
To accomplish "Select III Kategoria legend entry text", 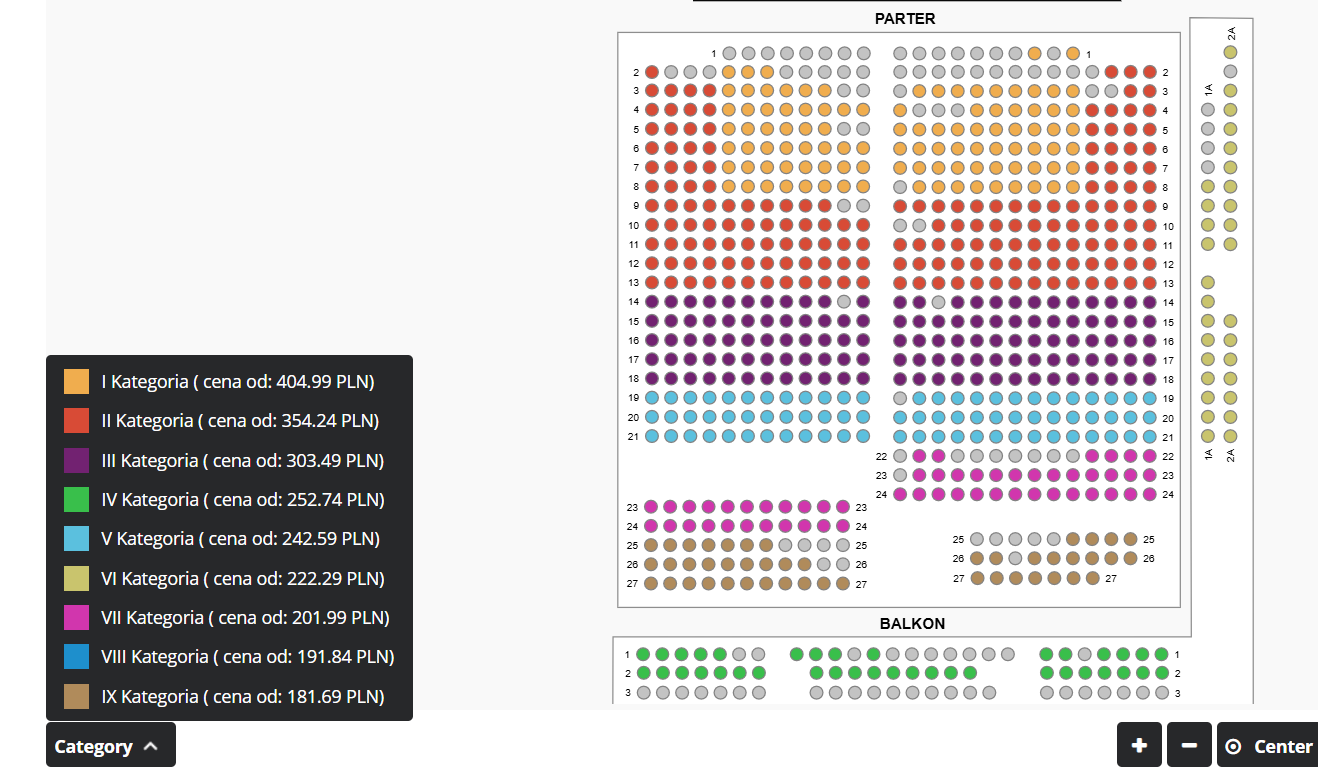I will click(242, 460).
